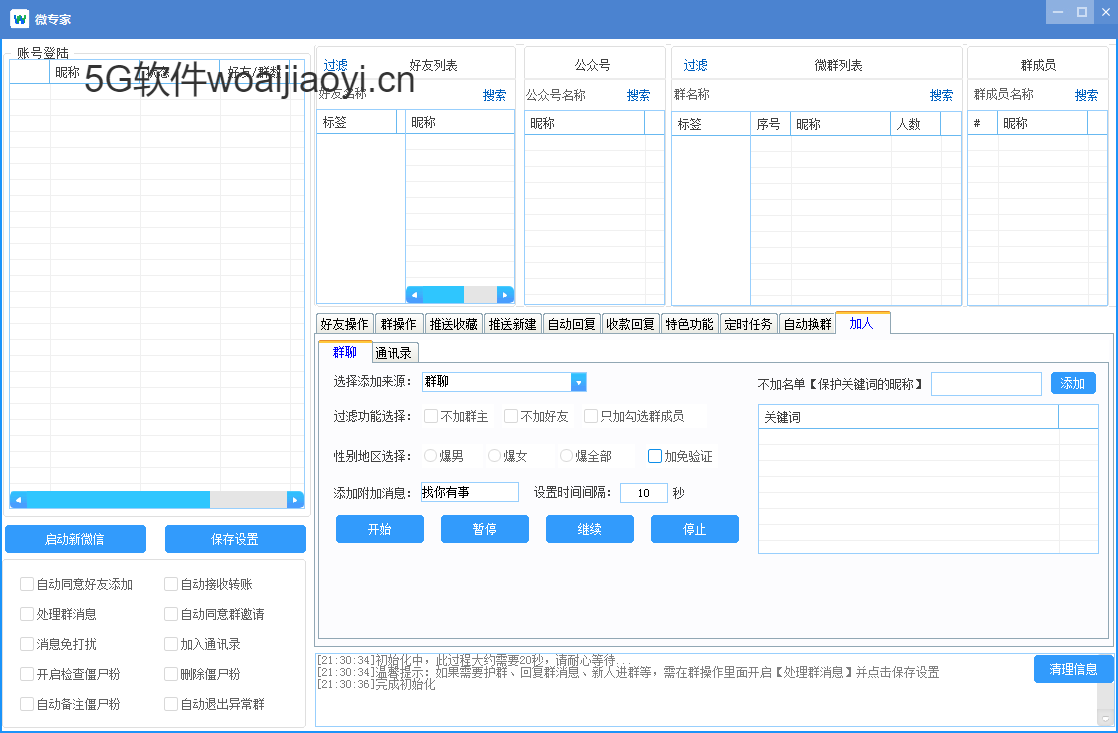Toggle 自动备注僵尸粉 checkbox

click(x=27, y=704)
